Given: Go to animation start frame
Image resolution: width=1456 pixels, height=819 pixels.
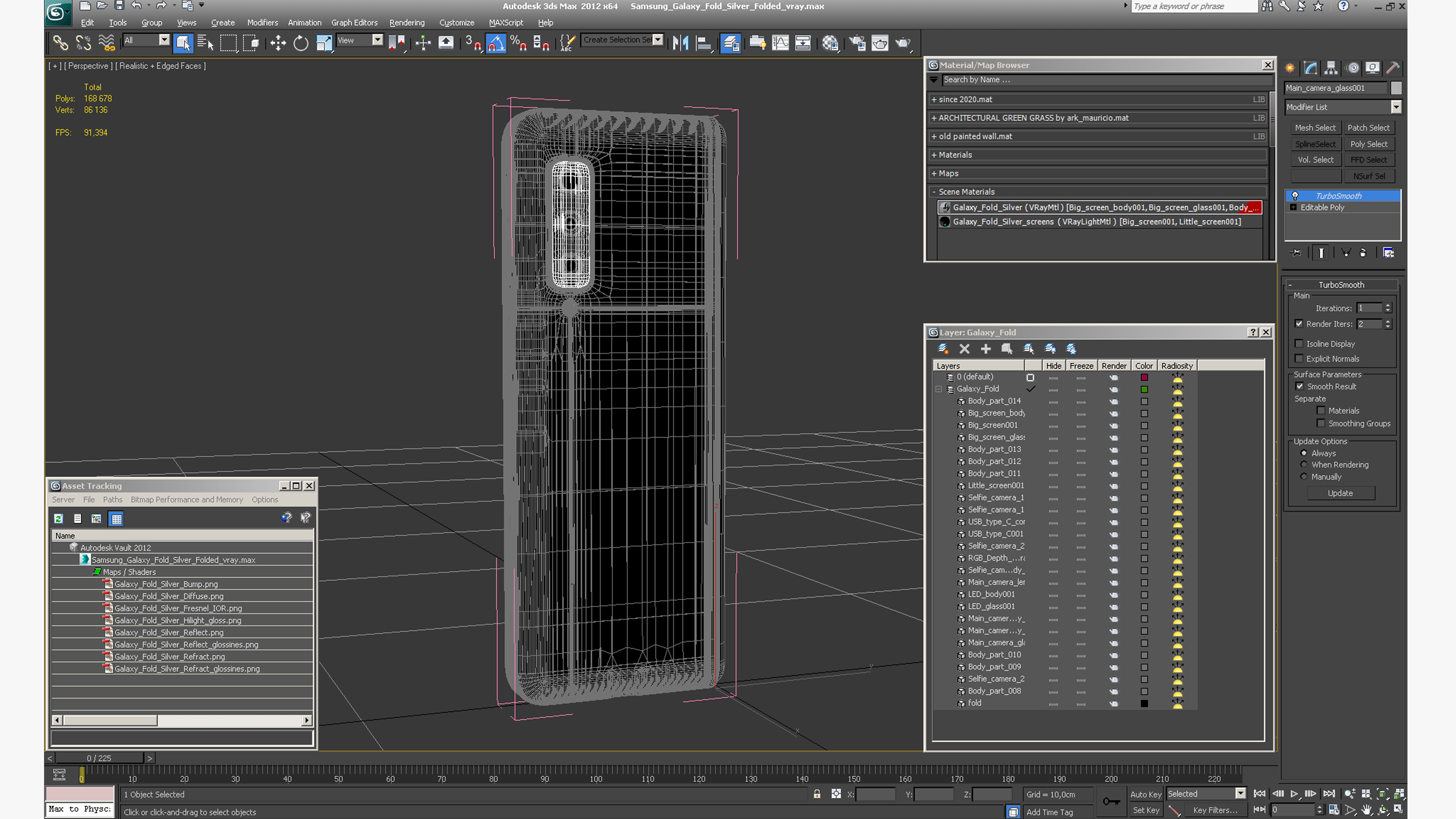Looking at the screenshot, I should click(1259, 794).
